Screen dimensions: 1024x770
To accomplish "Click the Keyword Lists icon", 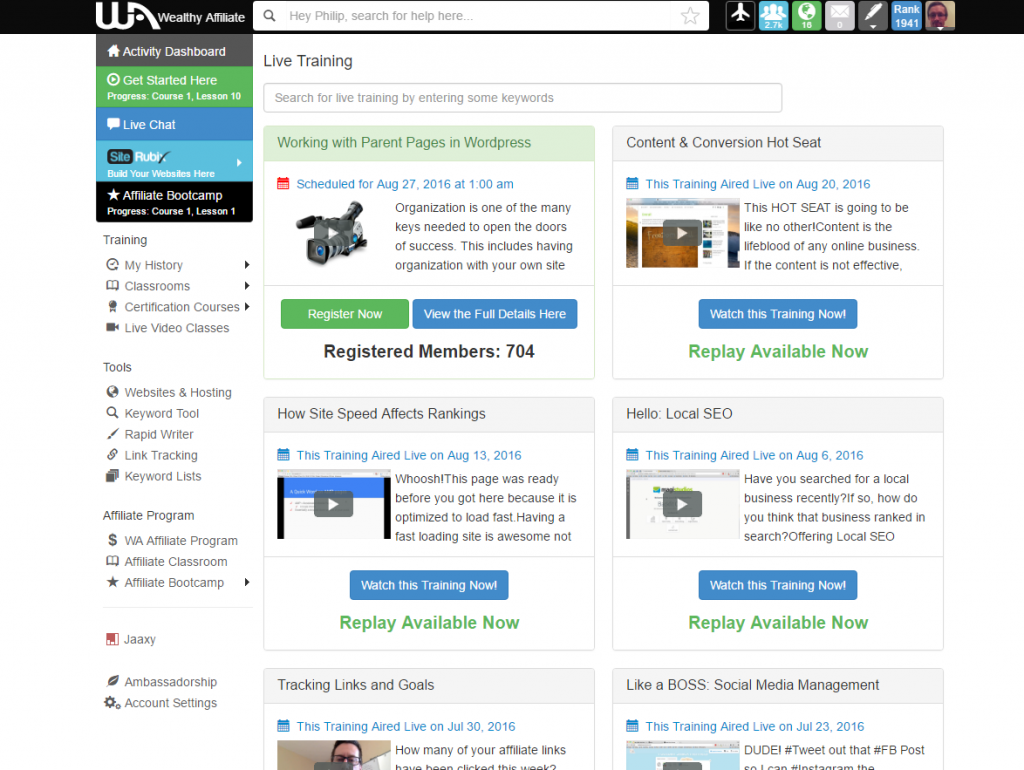I will point(112,475).
